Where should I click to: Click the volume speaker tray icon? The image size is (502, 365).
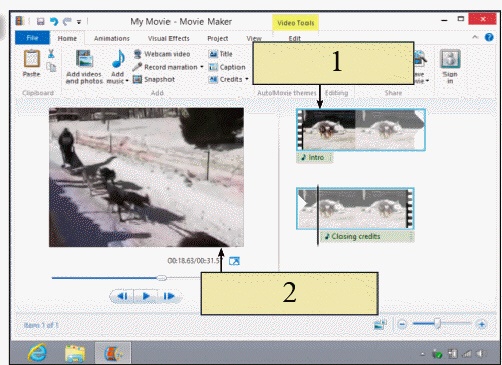[x=480, y=354]
